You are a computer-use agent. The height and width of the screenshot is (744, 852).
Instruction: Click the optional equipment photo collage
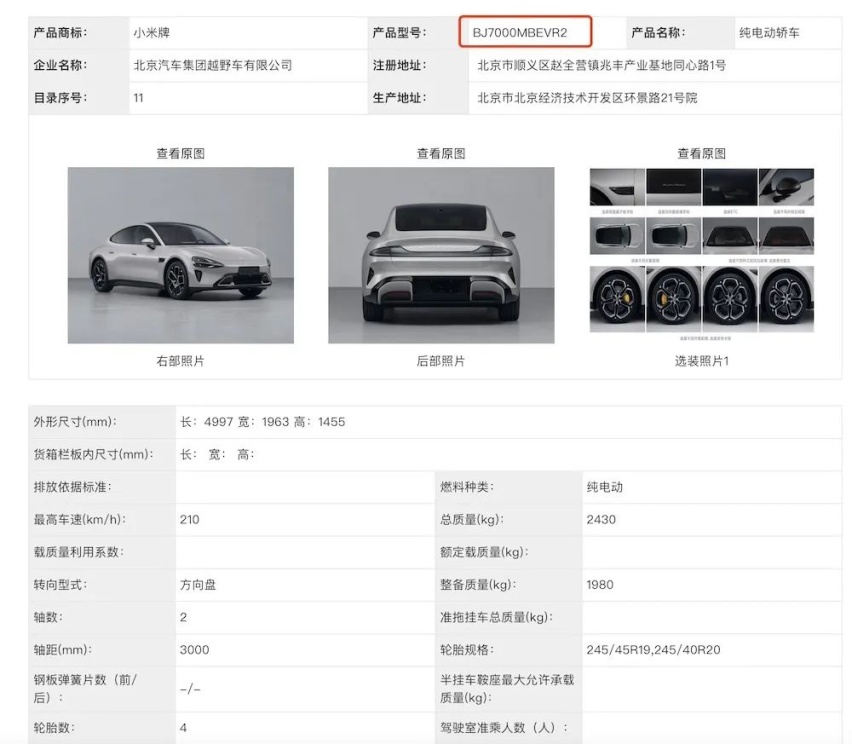tap(701, 254)
